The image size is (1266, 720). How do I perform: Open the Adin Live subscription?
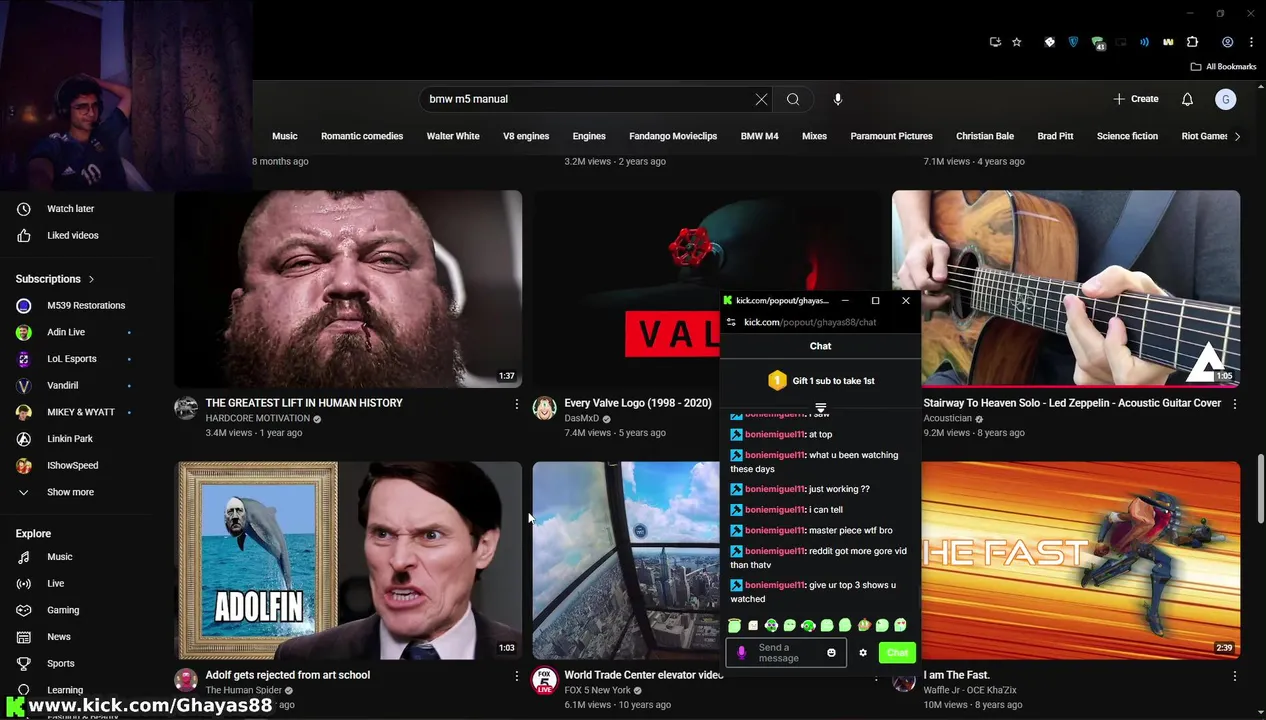[66, 332]
